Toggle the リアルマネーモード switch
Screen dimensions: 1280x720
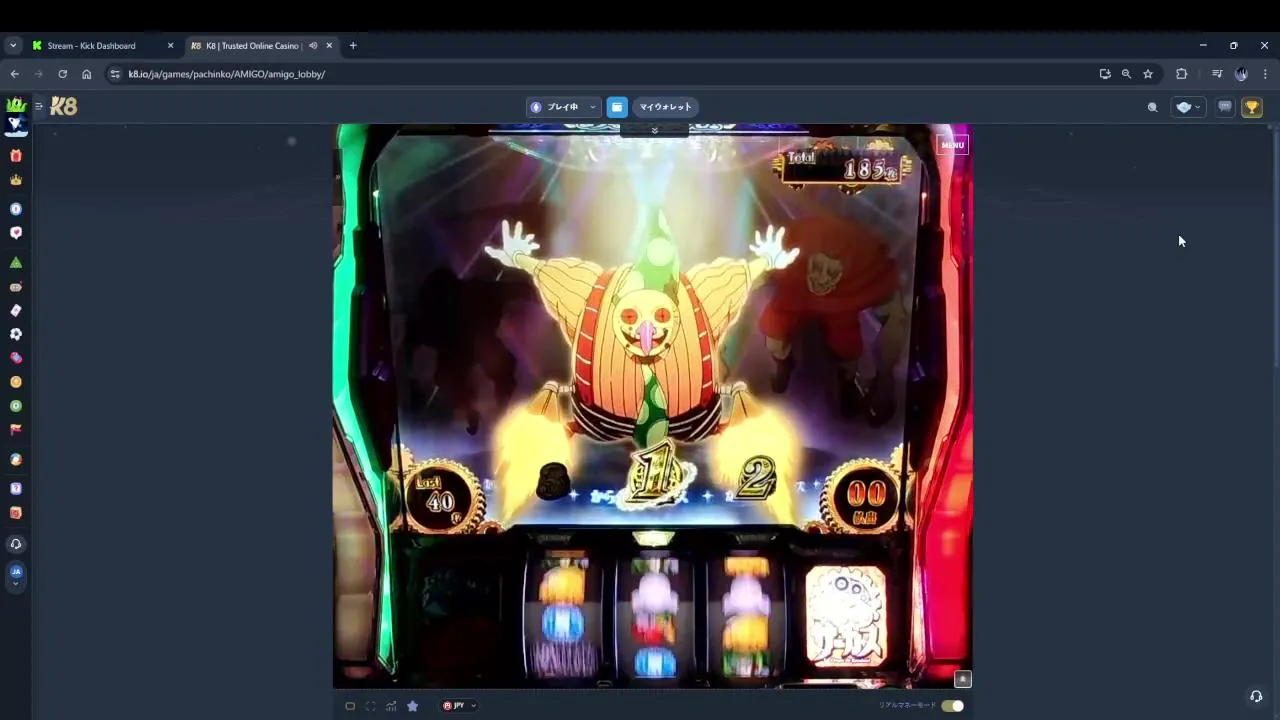click(952, 706)
